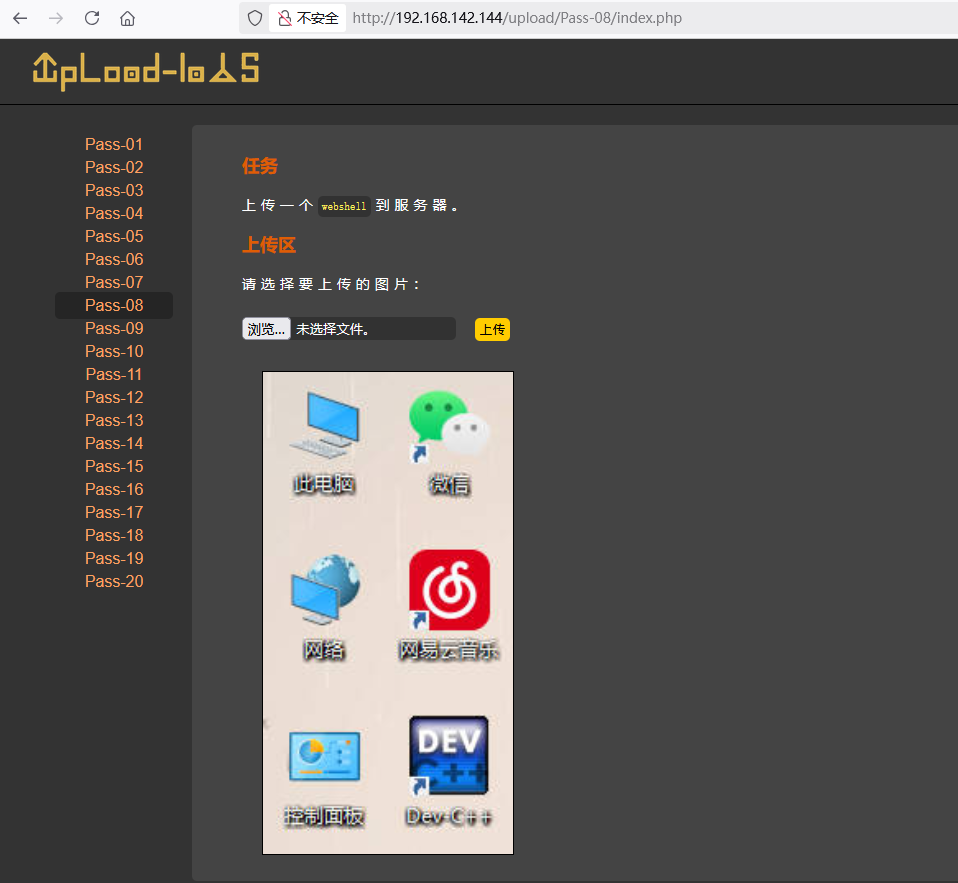The width and height of the screenshot is (958, 883).
Task: Go to Pass-19 in the list
Action: point(114,559)
